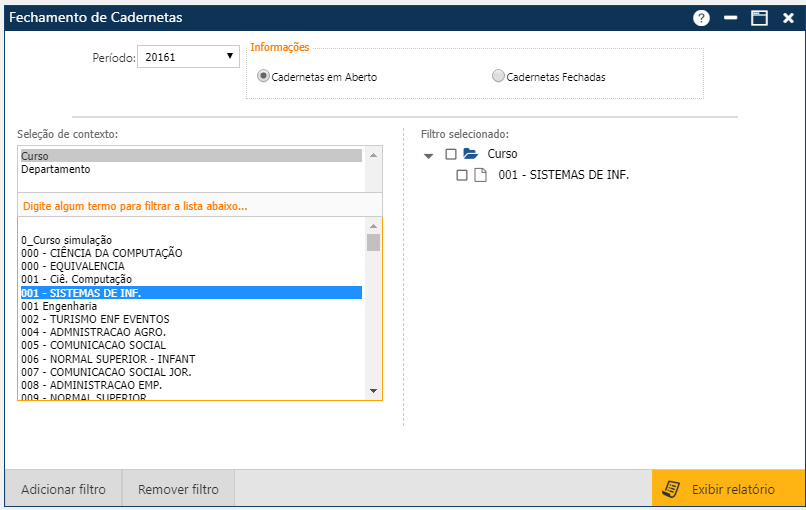Screen dimensions: 806x510
Task: Restore window using the title bar window icon
Action: 759,18
